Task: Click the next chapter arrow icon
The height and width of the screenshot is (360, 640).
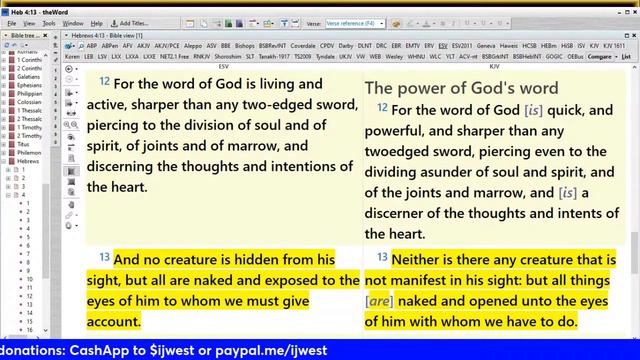Action: [x=69, y=103]
